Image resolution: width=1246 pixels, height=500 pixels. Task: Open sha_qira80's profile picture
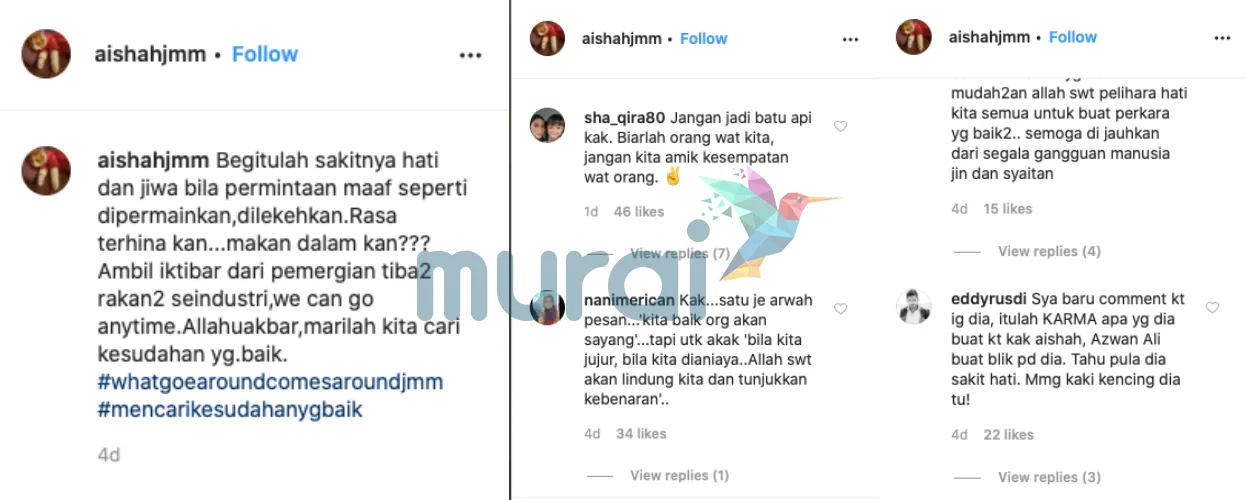coord(548,127)
